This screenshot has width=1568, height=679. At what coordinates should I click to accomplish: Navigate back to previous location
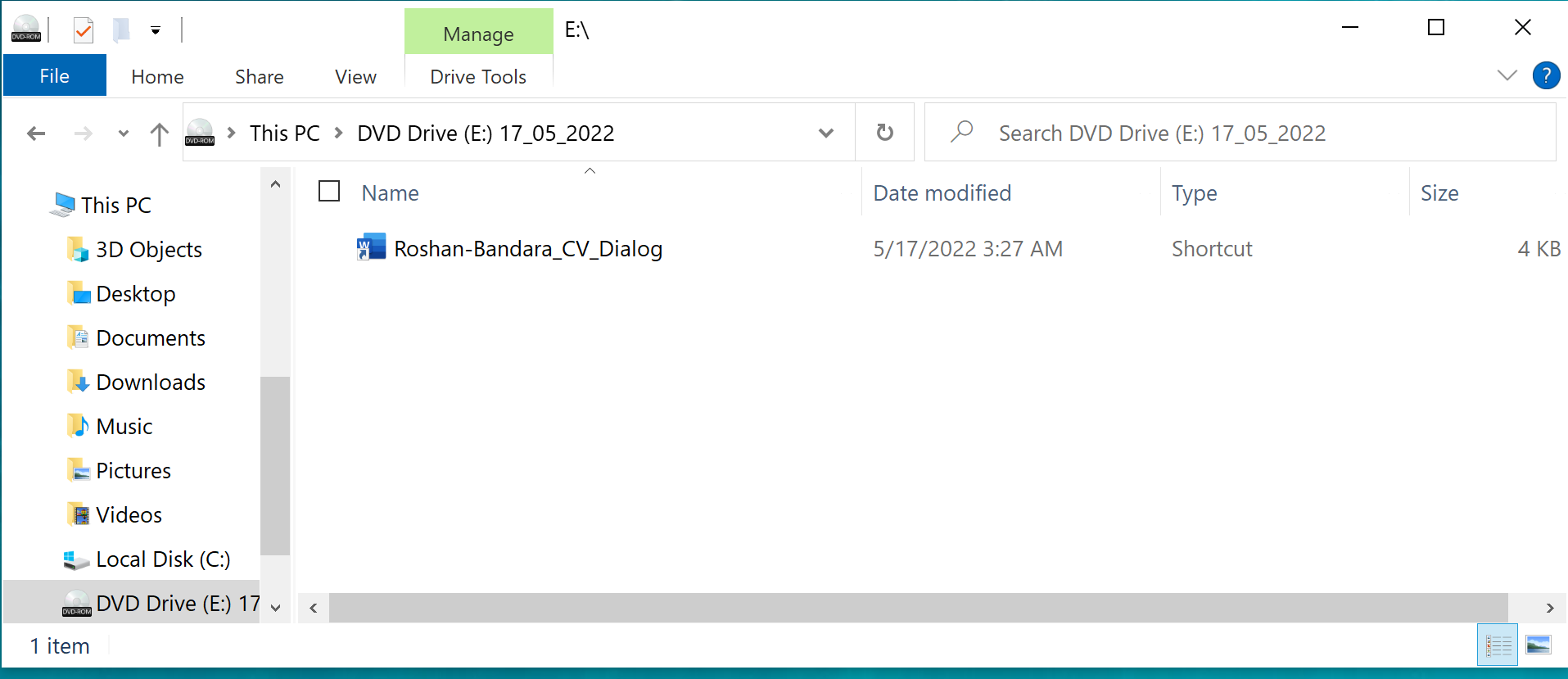(36, 134)
